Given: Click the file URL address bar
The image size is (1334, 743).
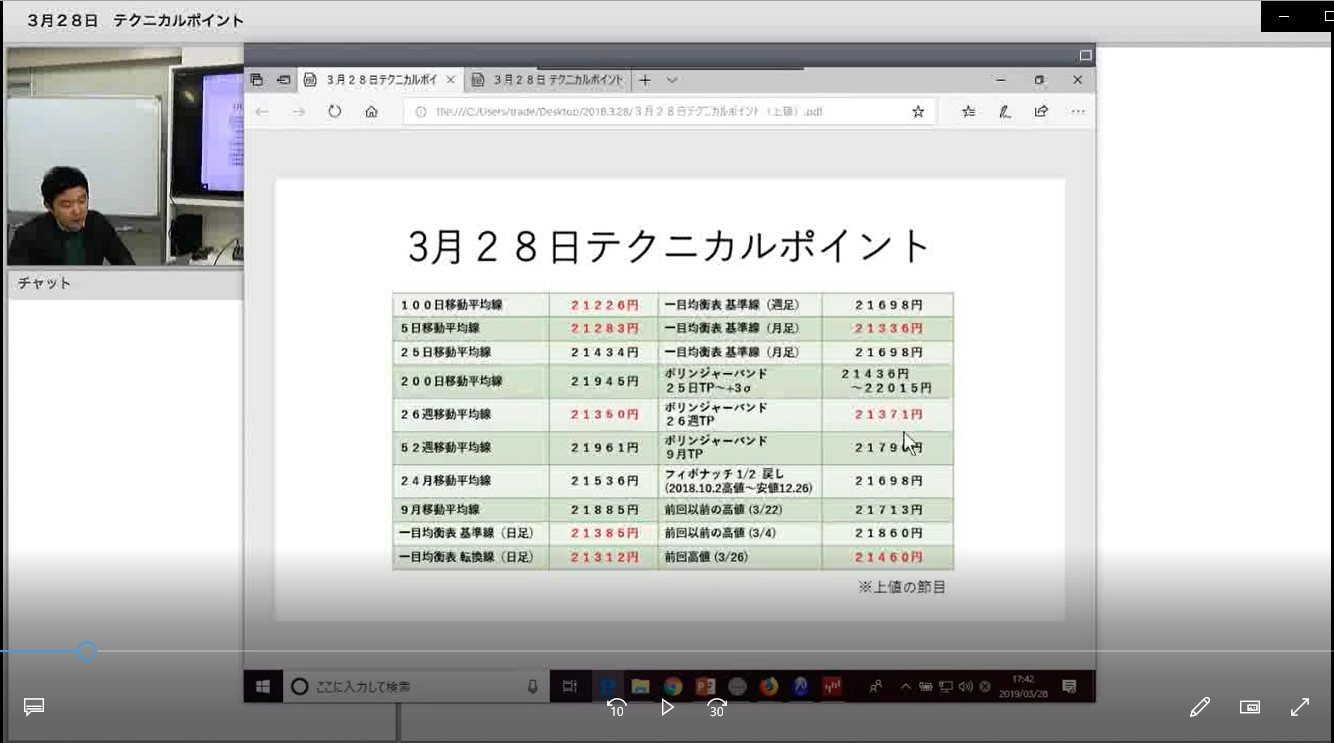Looking at the screenshot, I should point(660,111).
